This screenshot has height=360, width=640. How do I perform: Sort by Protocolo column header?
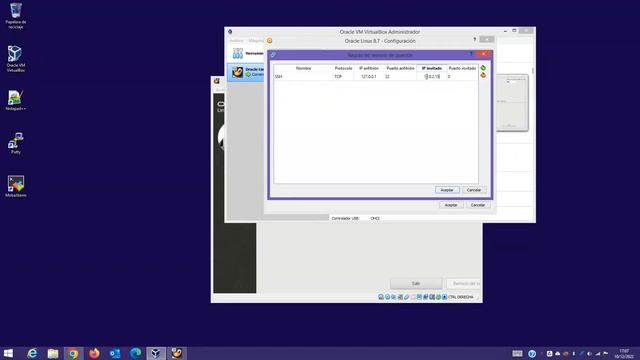343,68
